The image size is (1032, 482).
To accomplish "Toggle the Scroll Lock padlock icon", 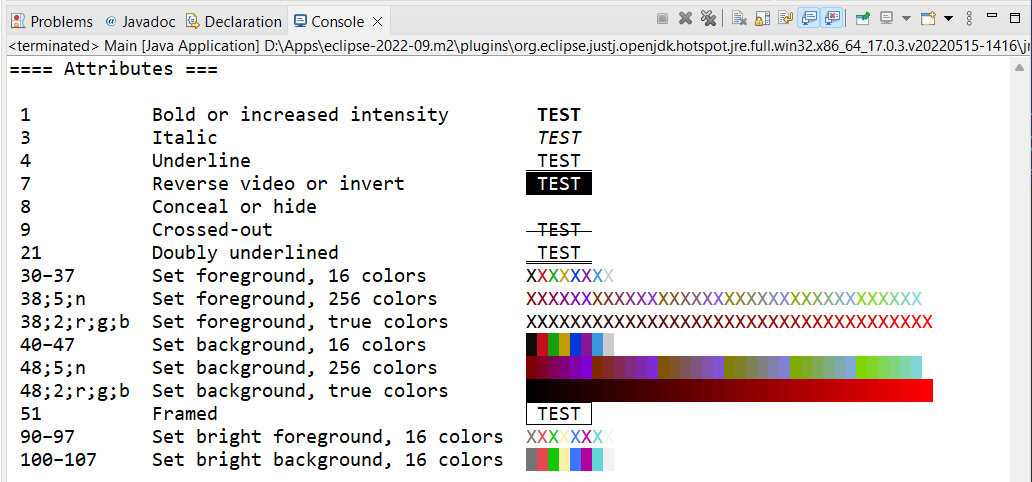I will click(762, 19).
